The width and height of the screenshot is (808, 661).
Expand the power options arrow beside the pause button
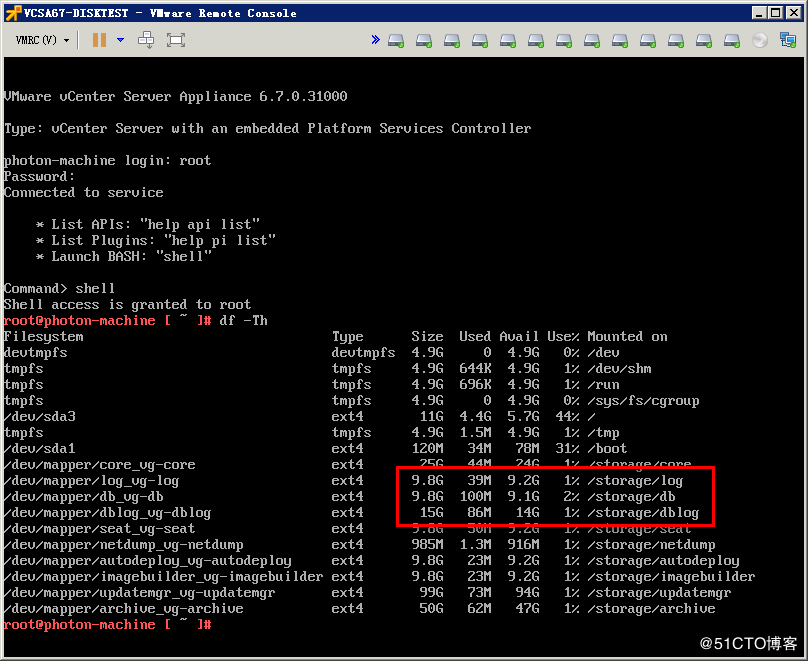tap(121, 40)
